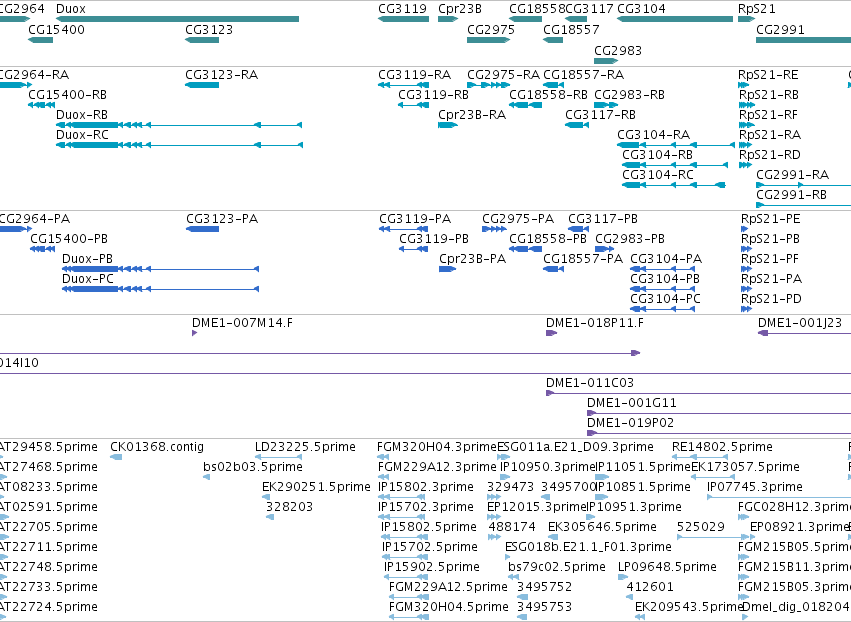This screenshot has height=622, width=851.
Task: Select the CG3119 gene label
Action: 402,9
